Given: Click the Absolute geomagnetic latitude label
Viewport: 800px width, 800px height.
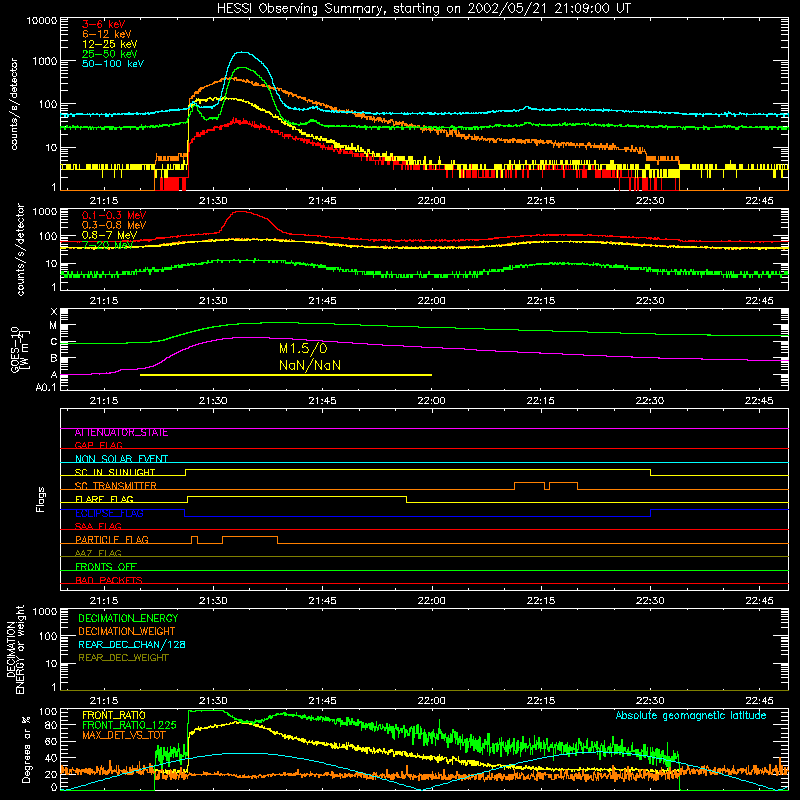Looking at the screenshot, I should pyautogui.click(x=691, y=715).
